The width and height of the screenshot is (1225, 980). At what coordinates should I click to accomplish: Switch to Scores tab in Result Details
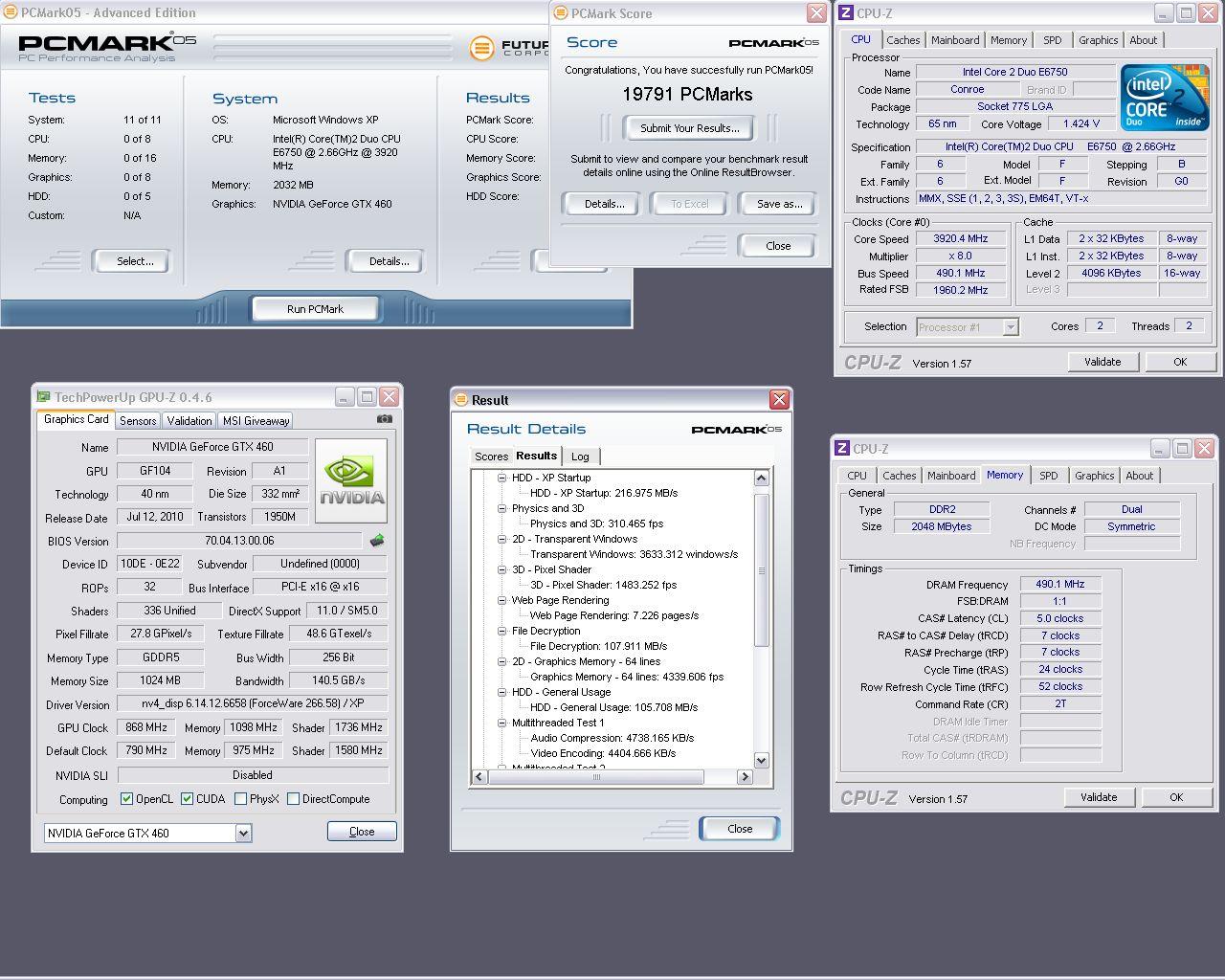(491, 457)
